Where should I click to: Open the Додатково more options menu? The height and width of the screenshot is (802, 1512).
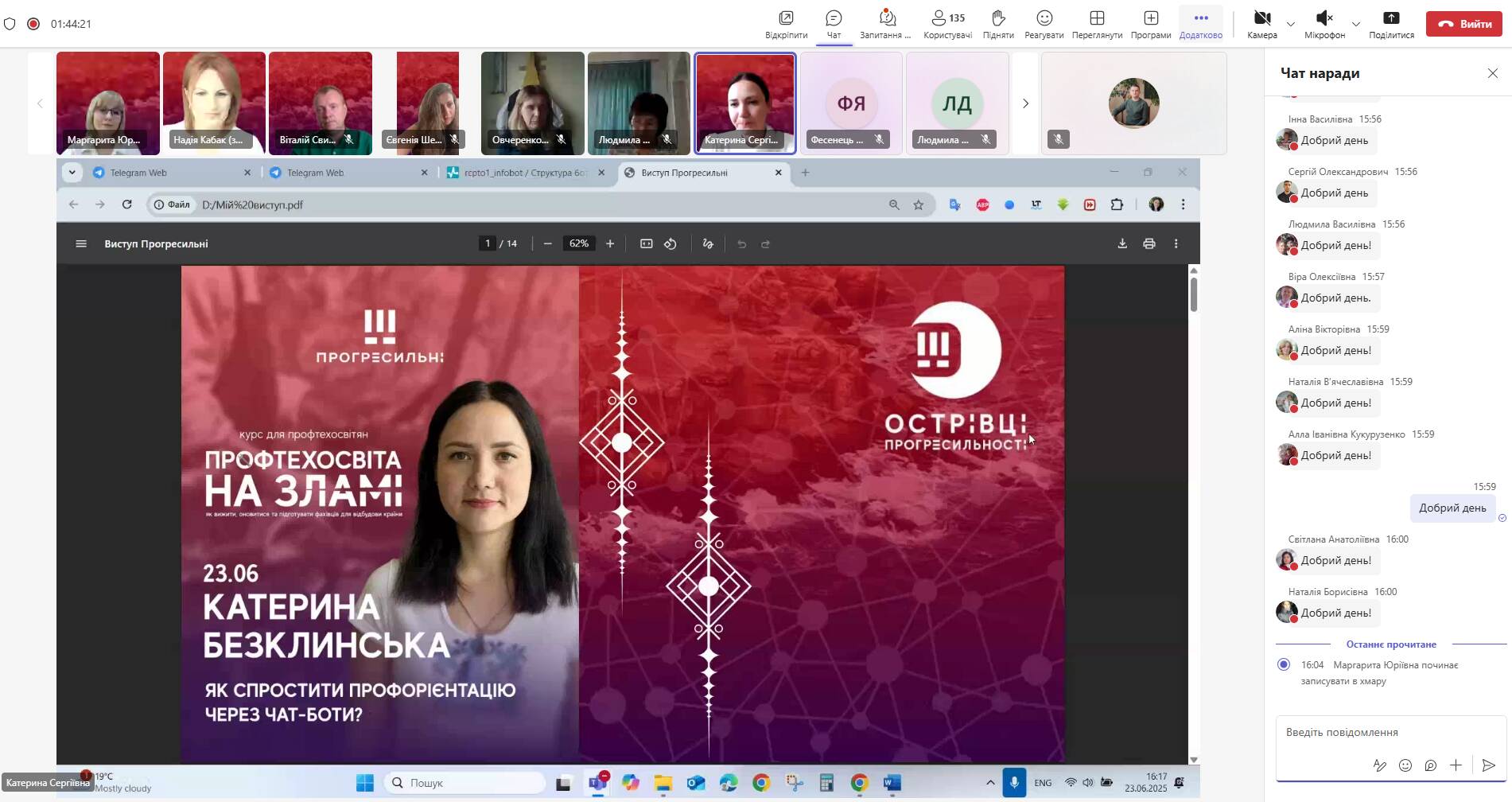point(1201,24)
